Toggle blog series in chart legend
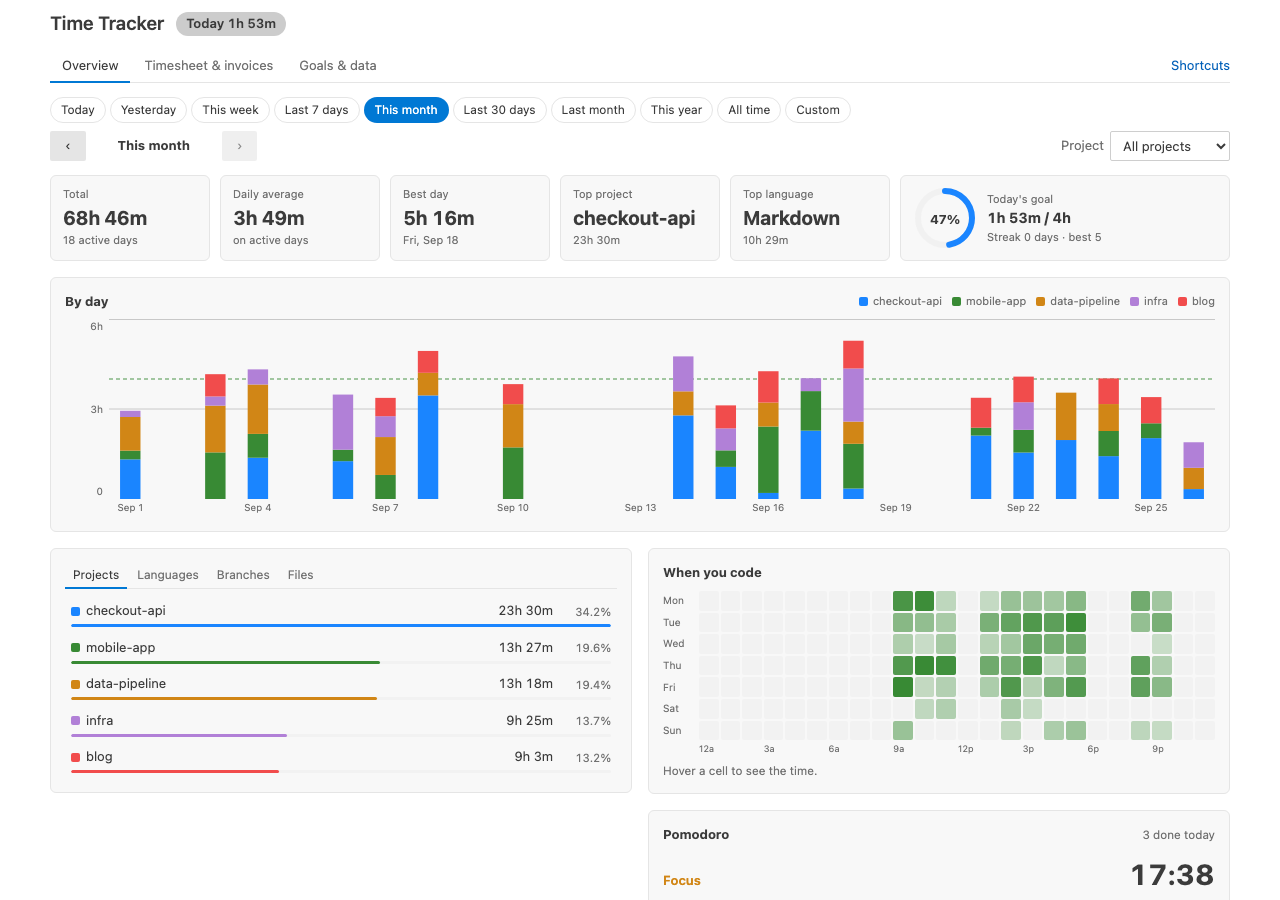The image size is (1280, 900). tap(1196, 301)
